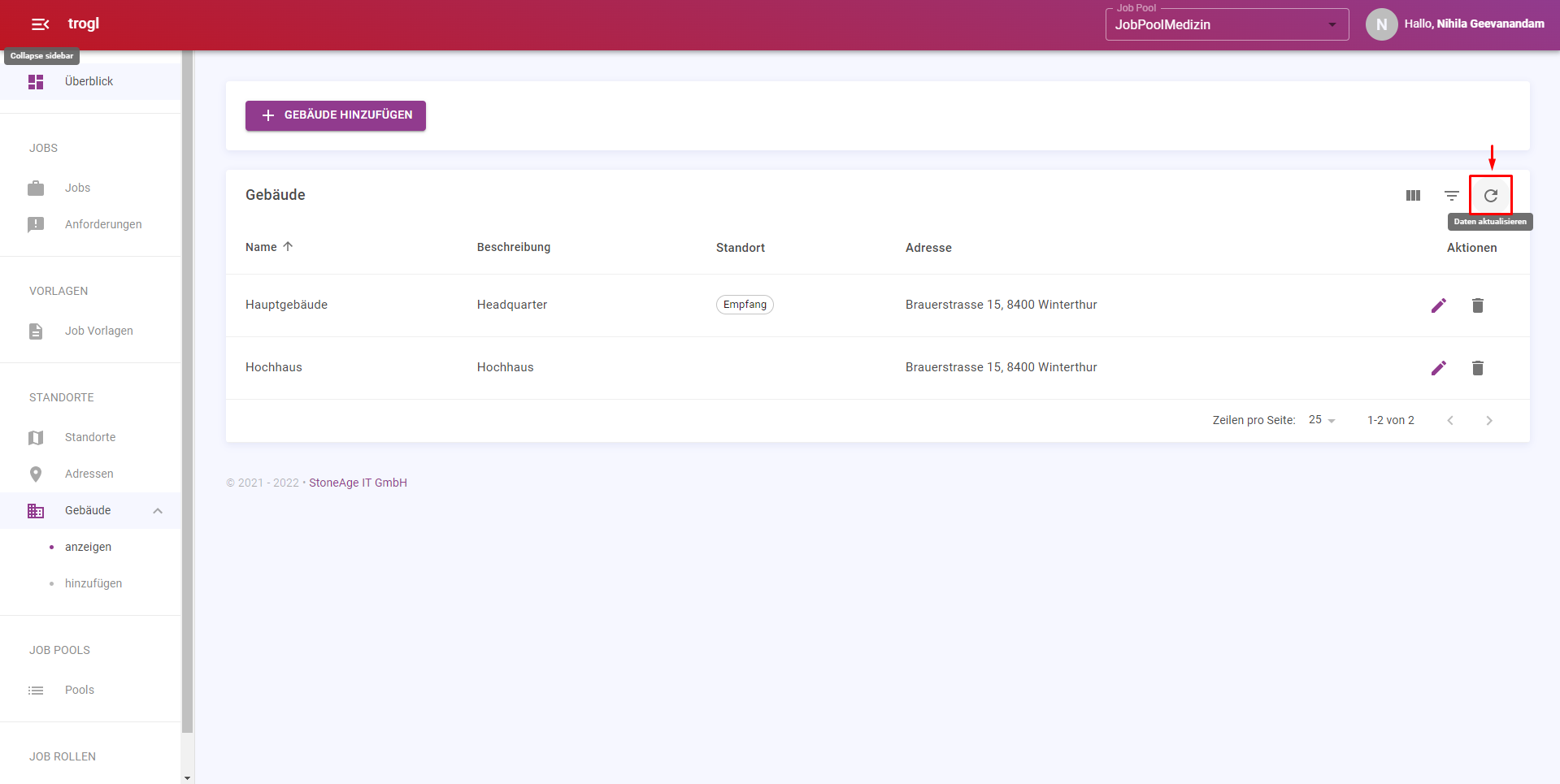Open the StoneAge IT GmbH link
Viewport: 1560px width, 784px height.
pos(358,483)
